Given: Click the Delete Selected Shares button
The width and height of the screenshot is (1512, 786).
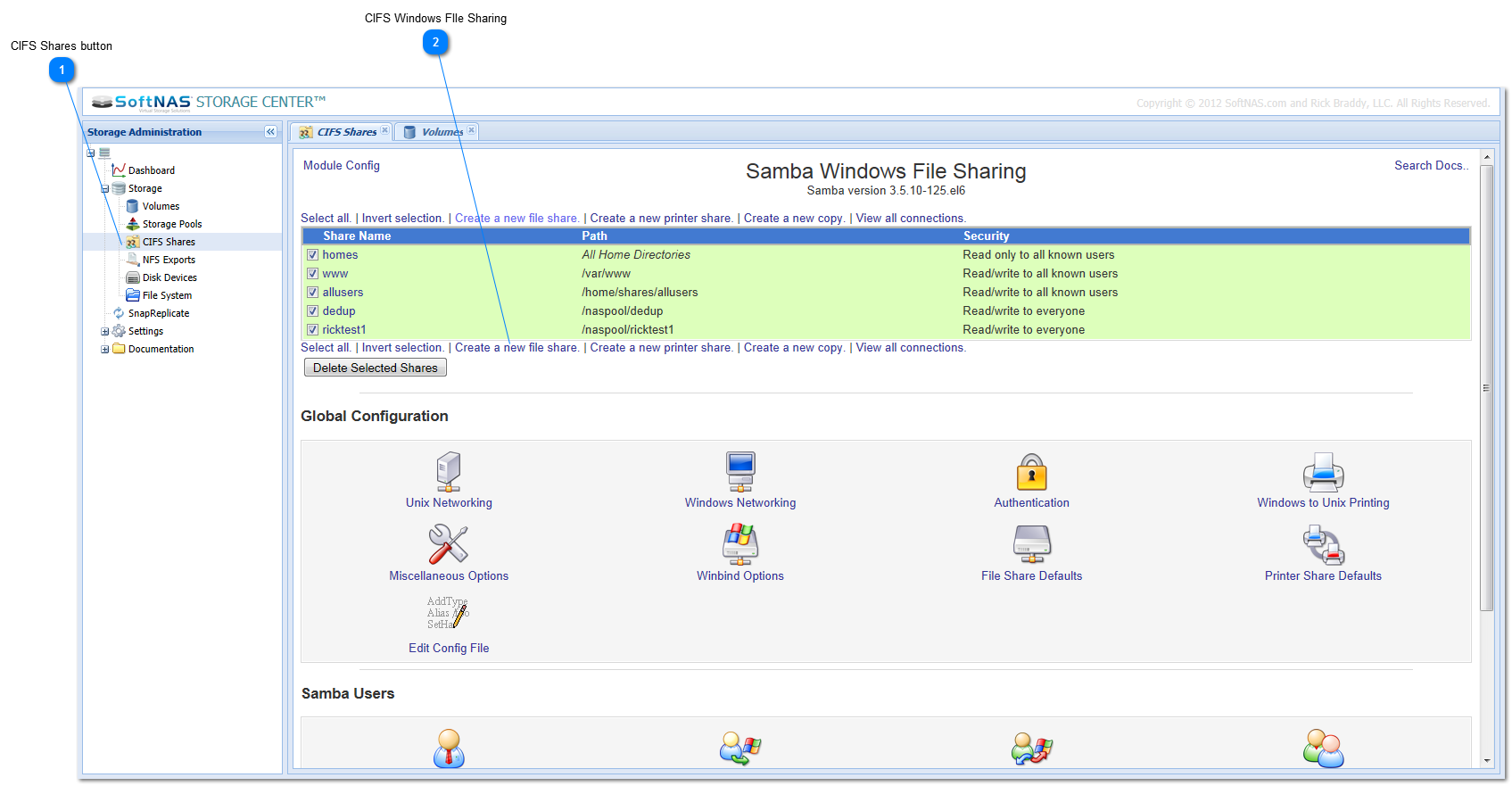Looking at the screenshot, I should pos(376,368).
